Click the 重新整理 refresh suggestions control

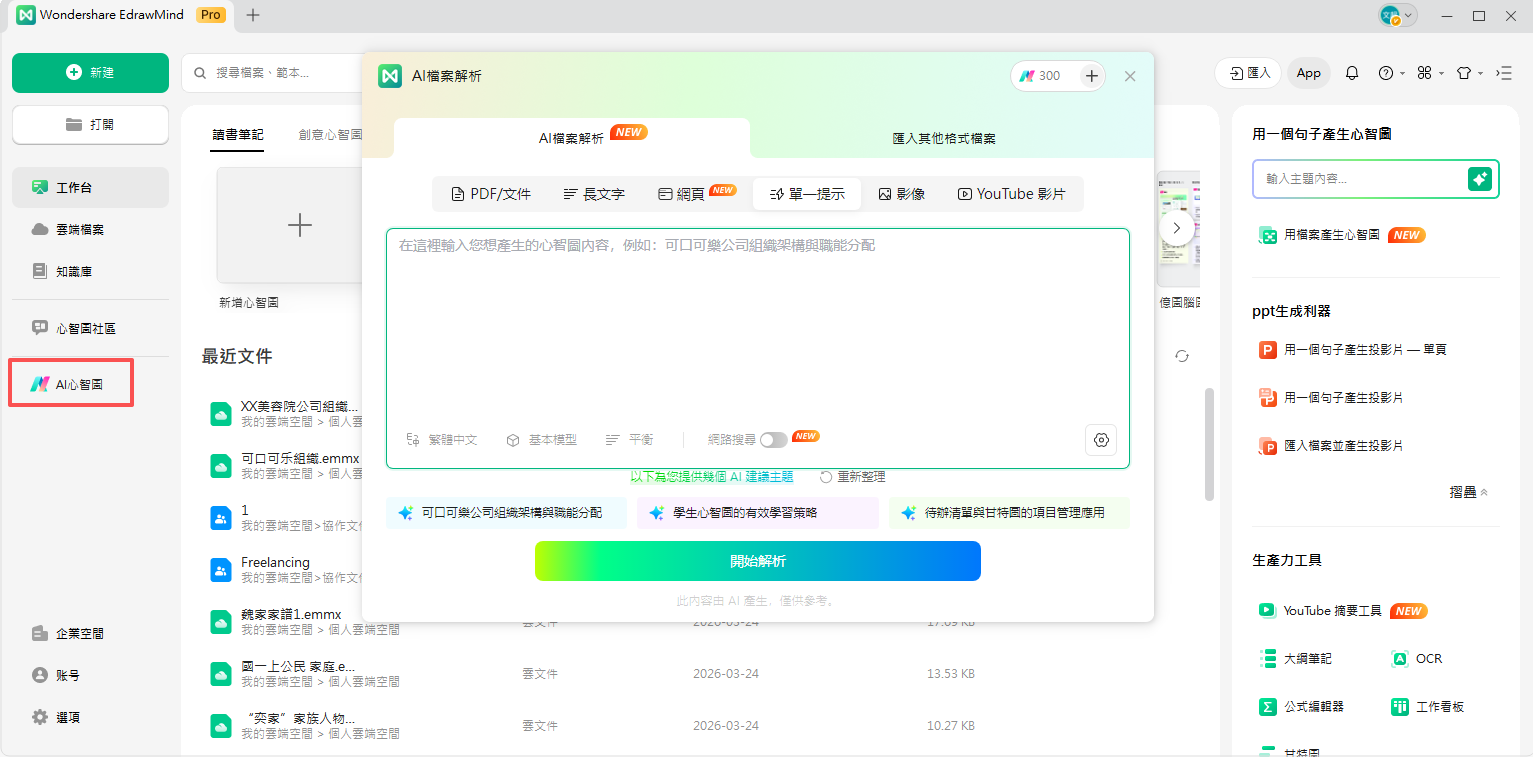851,476
